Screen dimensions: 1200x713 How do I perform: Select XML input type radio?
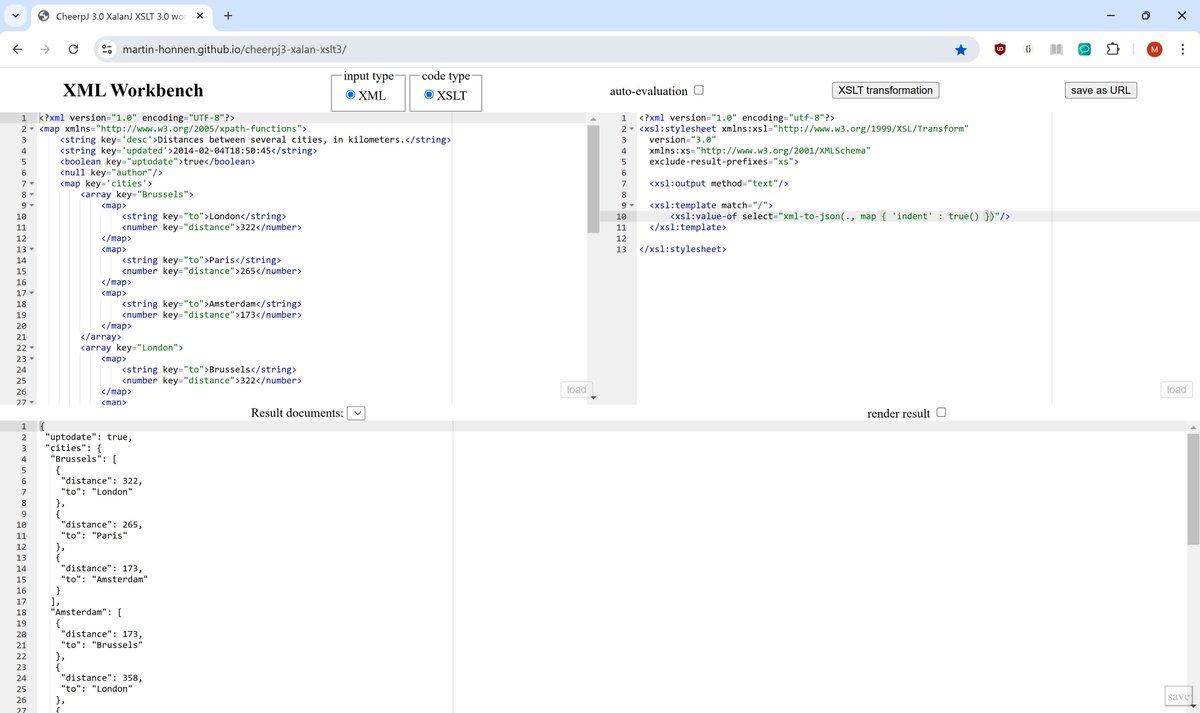click(351, 95)
